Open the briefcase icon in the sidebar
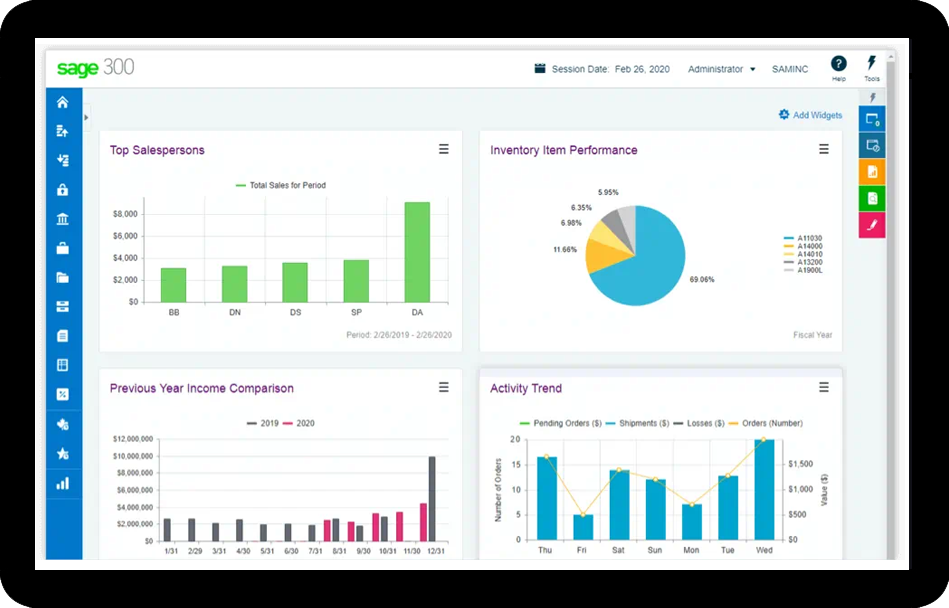The height and width of the screenshot is (608, 949). [x=63, y=248]
